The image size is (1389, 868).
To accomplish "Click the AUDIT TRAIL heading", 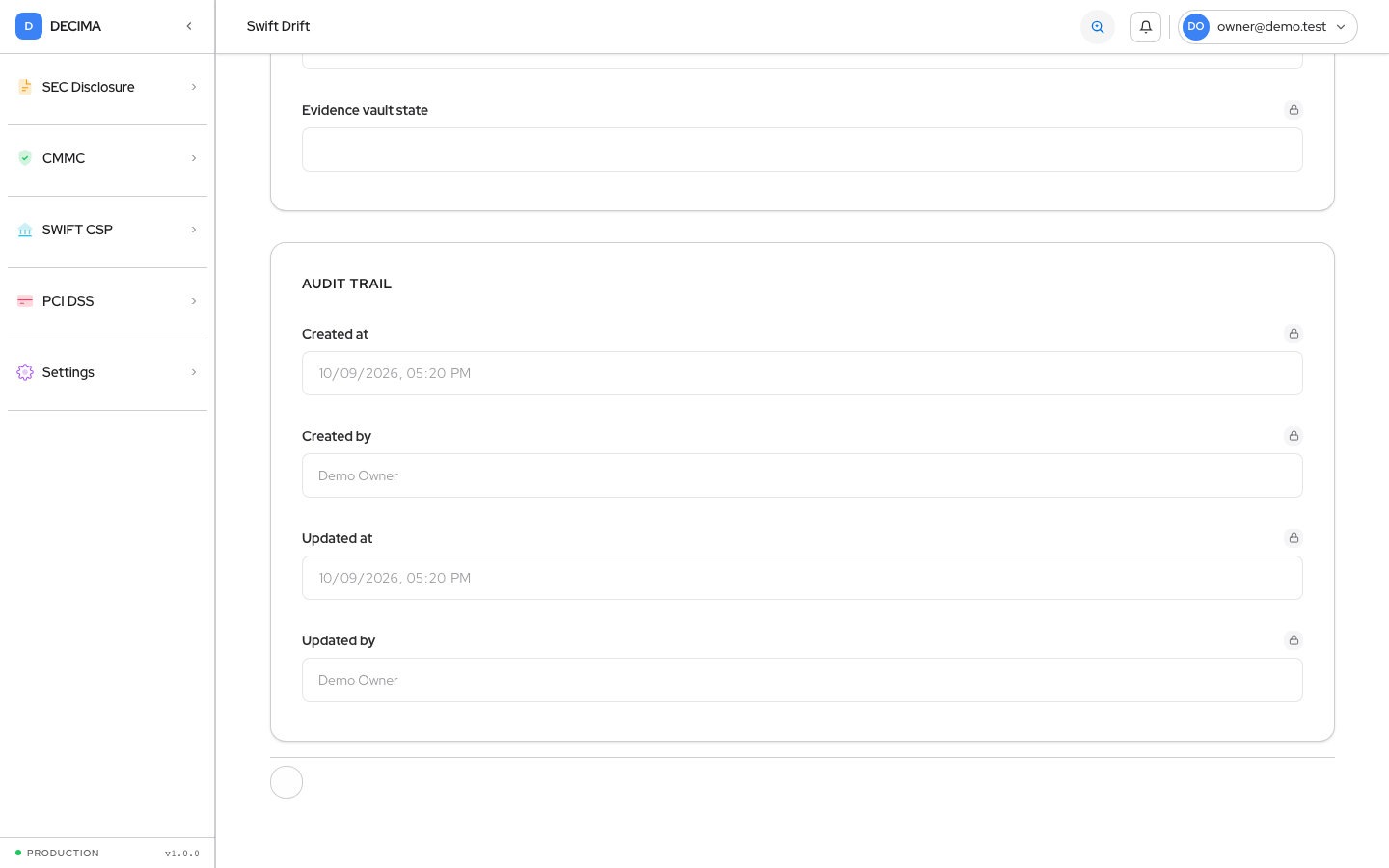I will (x=346, y=284).
